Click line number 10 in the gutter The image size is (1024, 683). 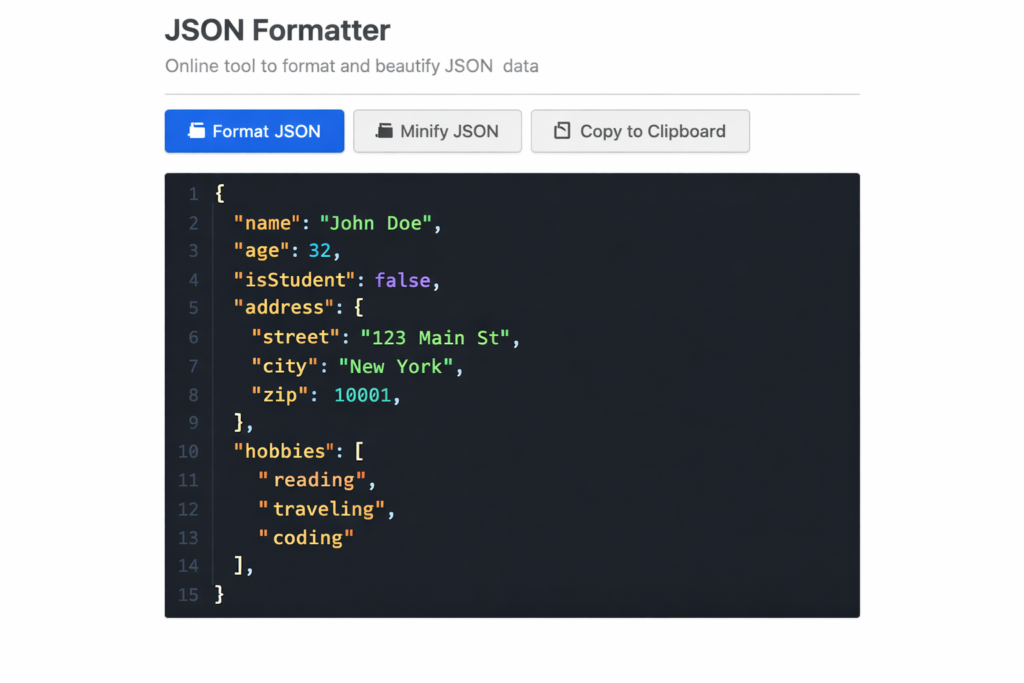coord(189,452)
